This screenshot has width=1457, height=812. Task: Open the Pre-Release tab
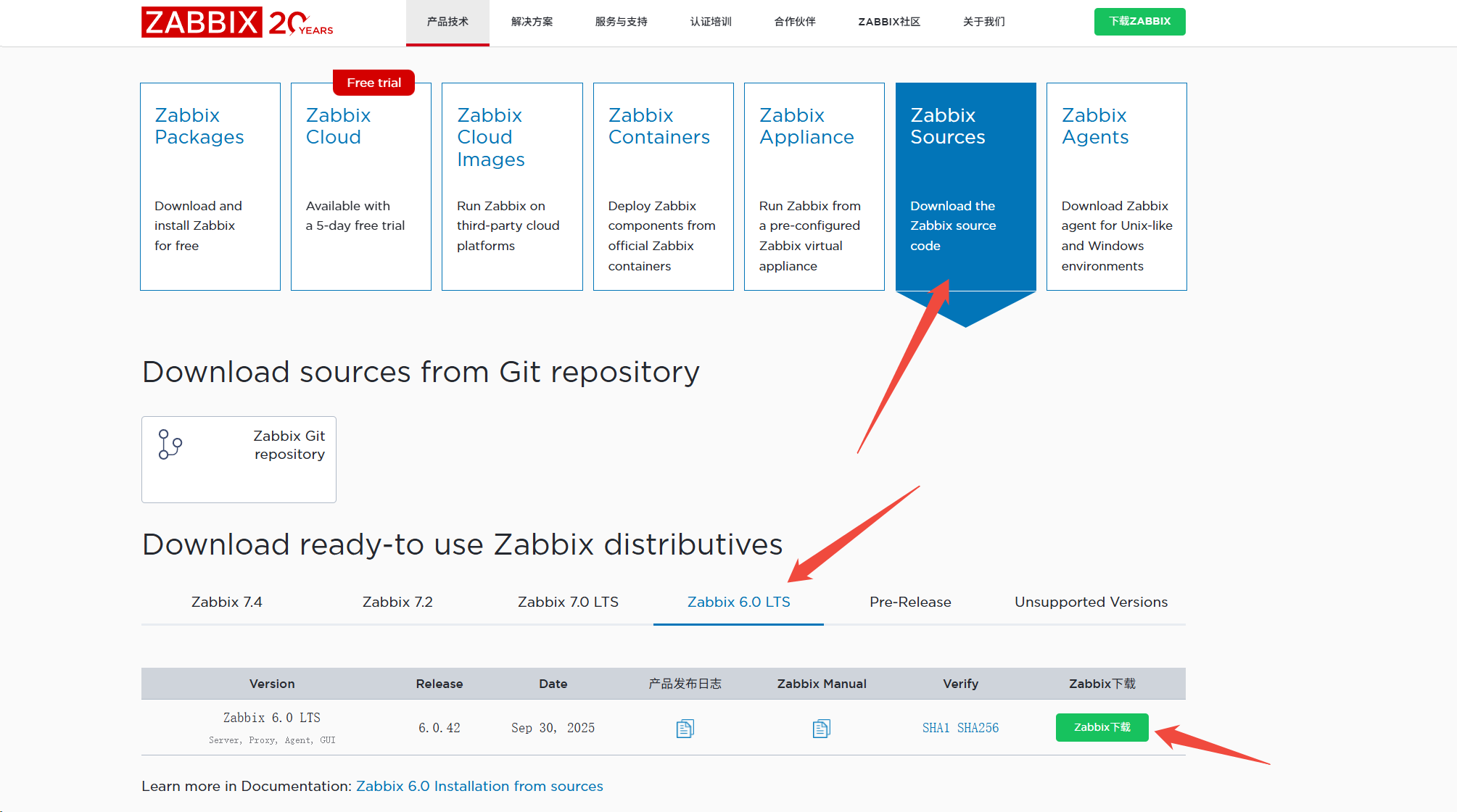point(909,602)
